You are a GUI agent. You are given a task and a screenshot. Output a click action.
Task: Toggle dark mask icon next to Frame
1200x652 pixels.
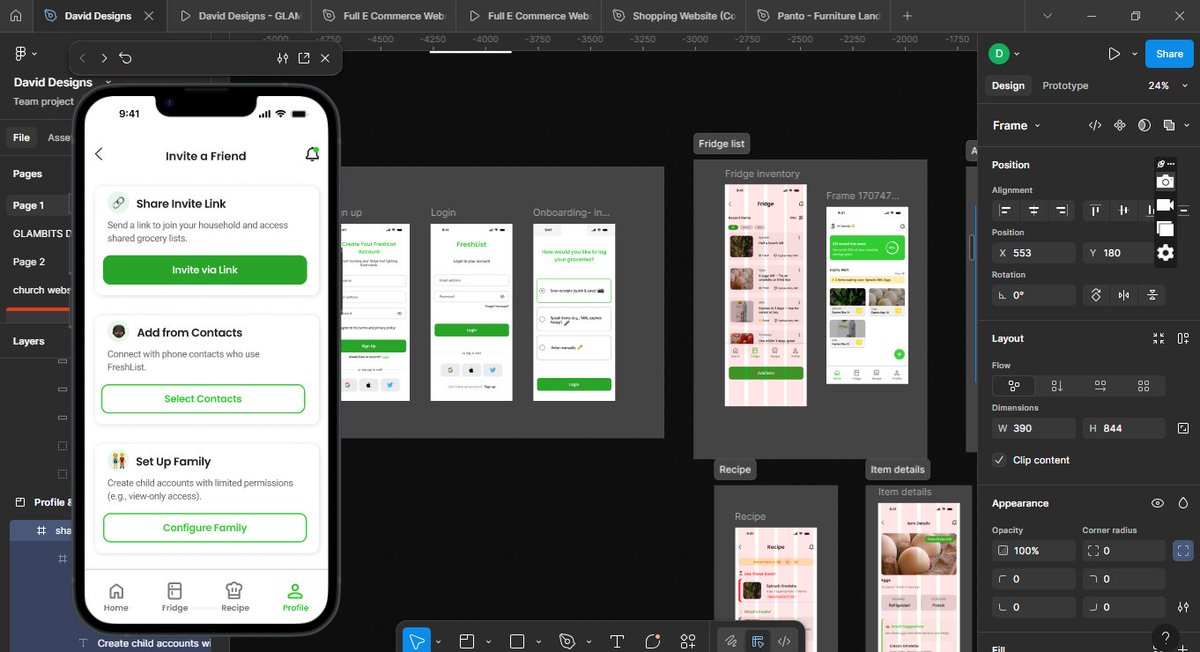point(1144,125)
